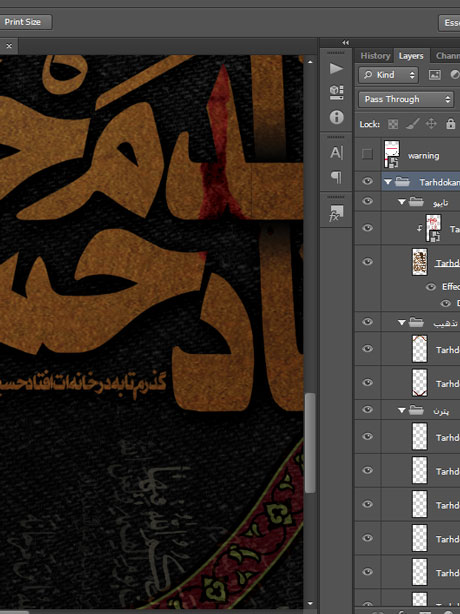The width and height of the screenshot is (460, 614).
Task: Hide the Tarhdokan group
Action: coord(367,181)
